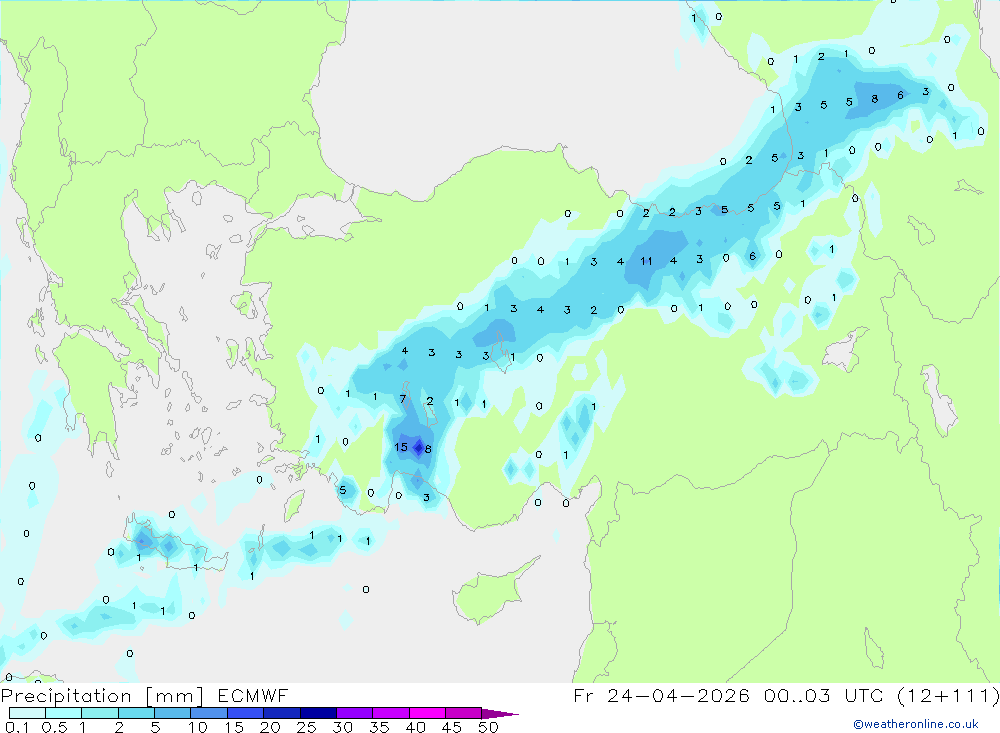Click the dark blue maximum cell beside '15'

[x=418, y=448]
